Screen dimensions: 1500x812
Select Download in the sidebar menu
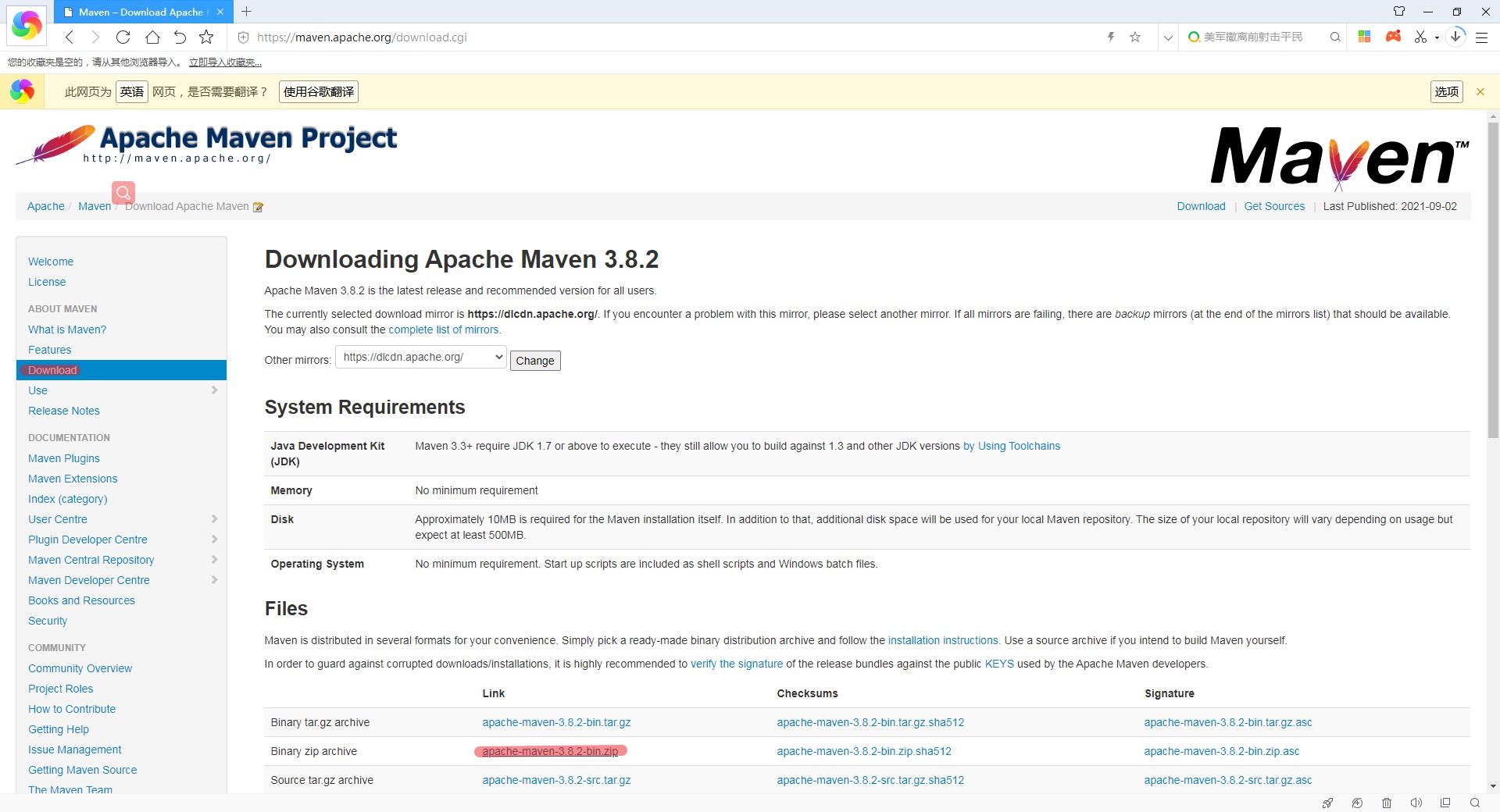click(121, 370)
